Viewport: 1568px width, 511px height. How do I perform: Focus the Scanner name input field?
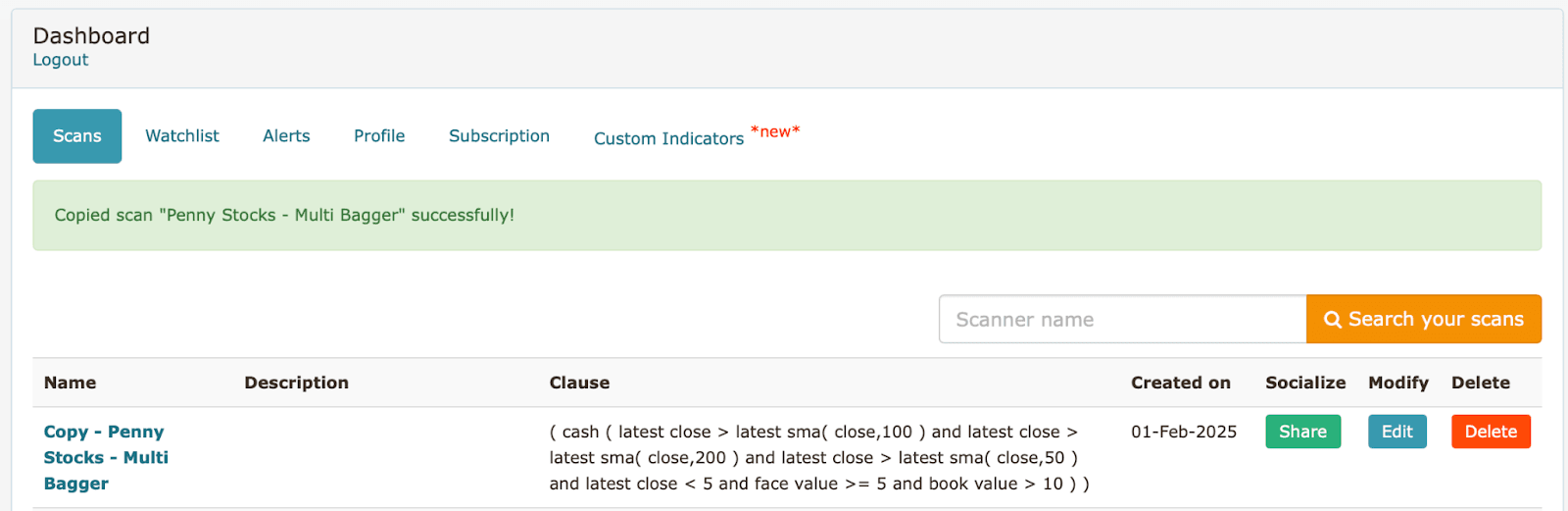pyautogui.click(x=1122, y=320)
